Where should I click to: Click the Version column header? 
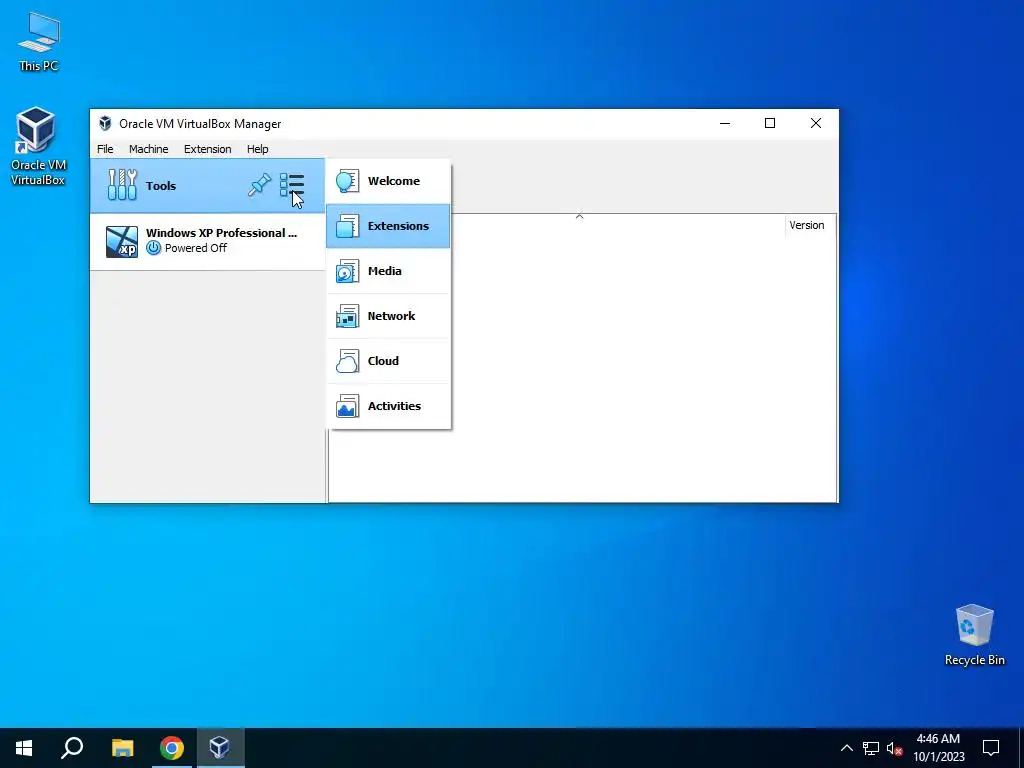tap(807, 225)
